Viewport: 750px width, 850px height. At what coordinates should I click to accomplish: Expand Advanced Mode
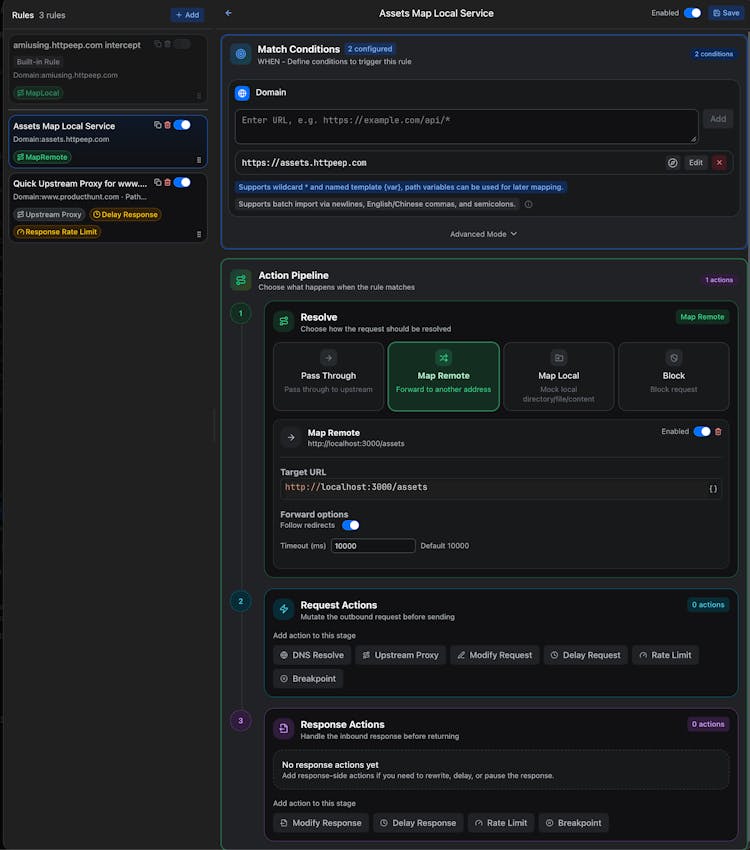point(484,234)
